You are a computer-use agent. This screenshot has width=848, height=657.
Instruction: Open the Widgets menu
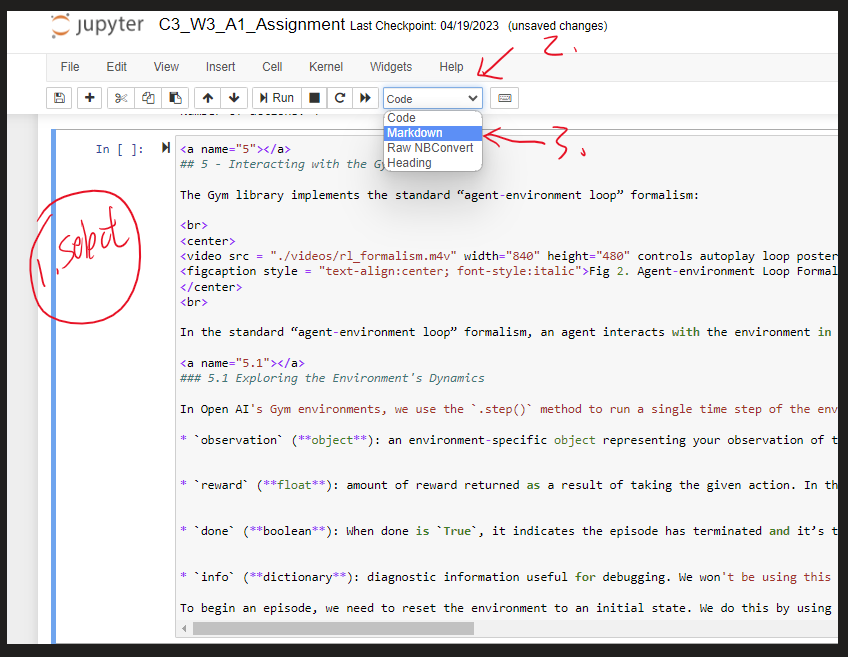coord(390,67)
